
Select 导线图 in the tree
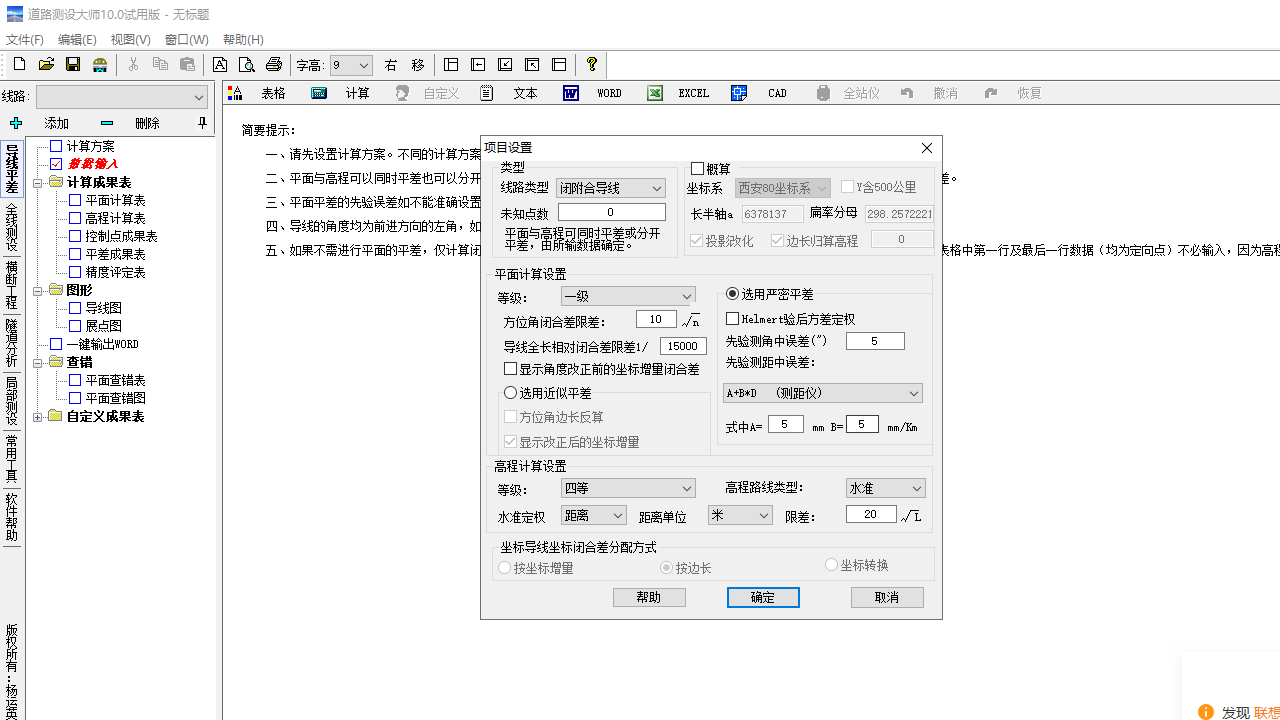[103, 308]
